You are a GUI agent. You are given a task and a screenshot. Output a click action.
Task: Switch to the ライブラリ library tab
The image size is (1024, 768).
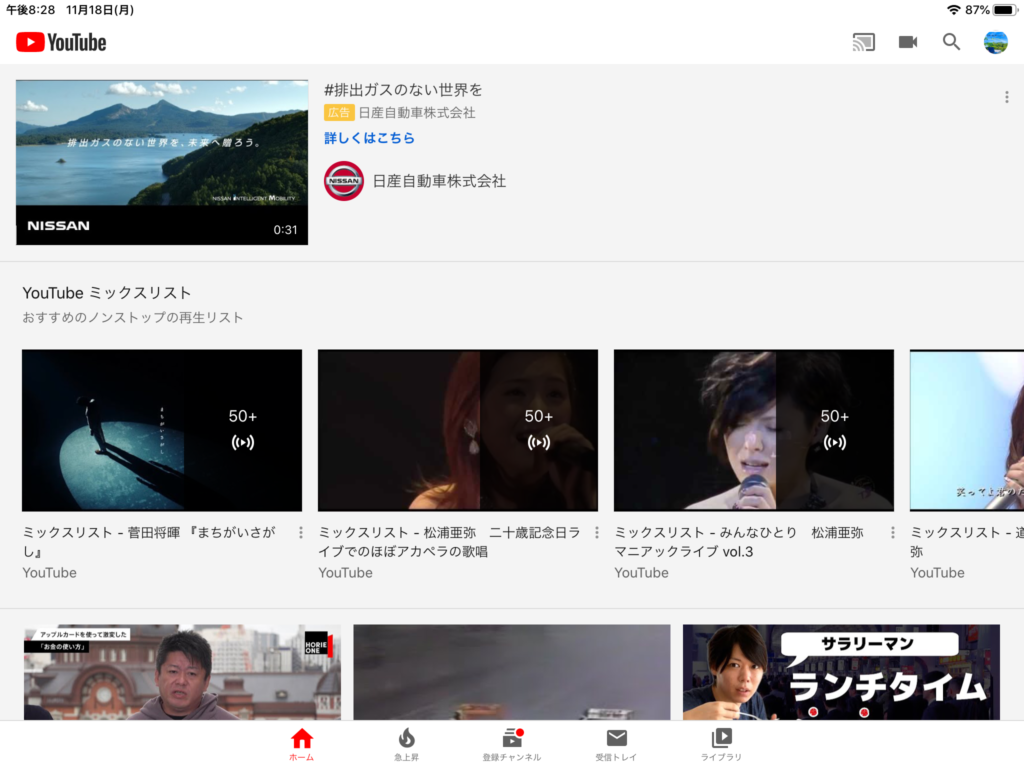(721, 744)
